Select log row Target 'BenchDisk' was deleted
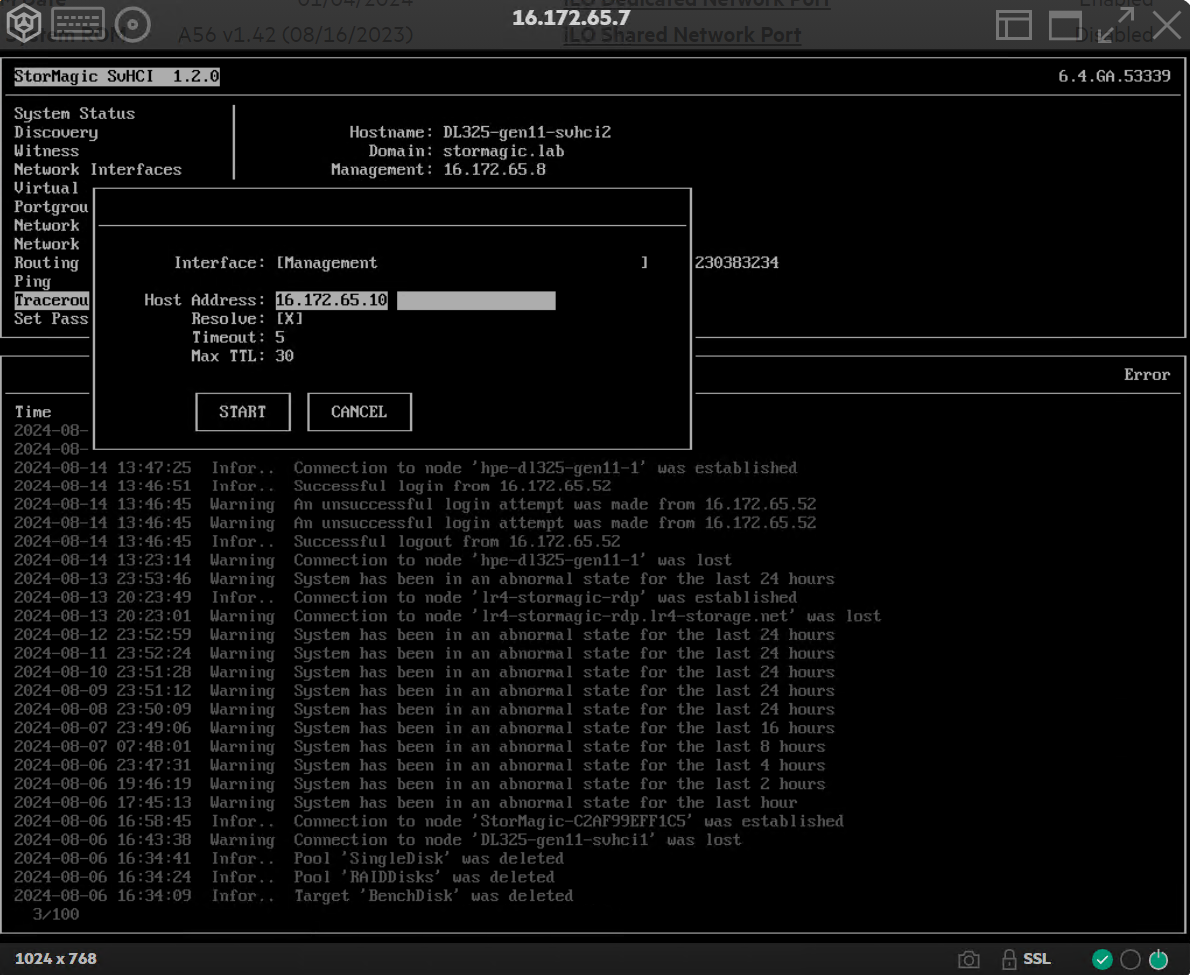This screenshot has height=975, width=1190. [x=293, y=896]
